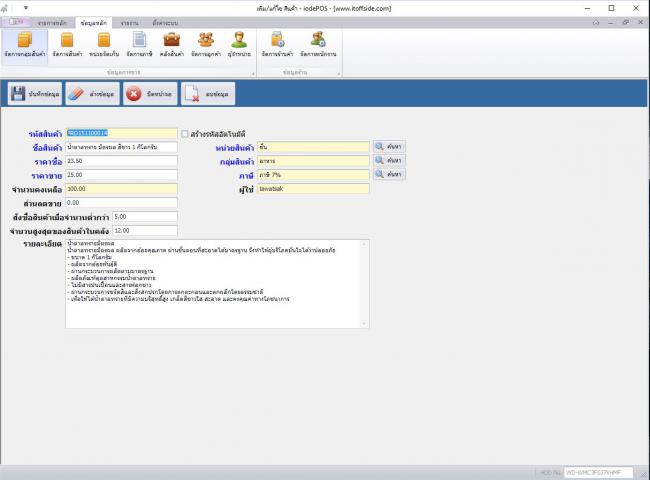Viewport: 650px width, 480px height.
Task: Open product management (single orange box icon)
Action: click(x=67, y=45)
